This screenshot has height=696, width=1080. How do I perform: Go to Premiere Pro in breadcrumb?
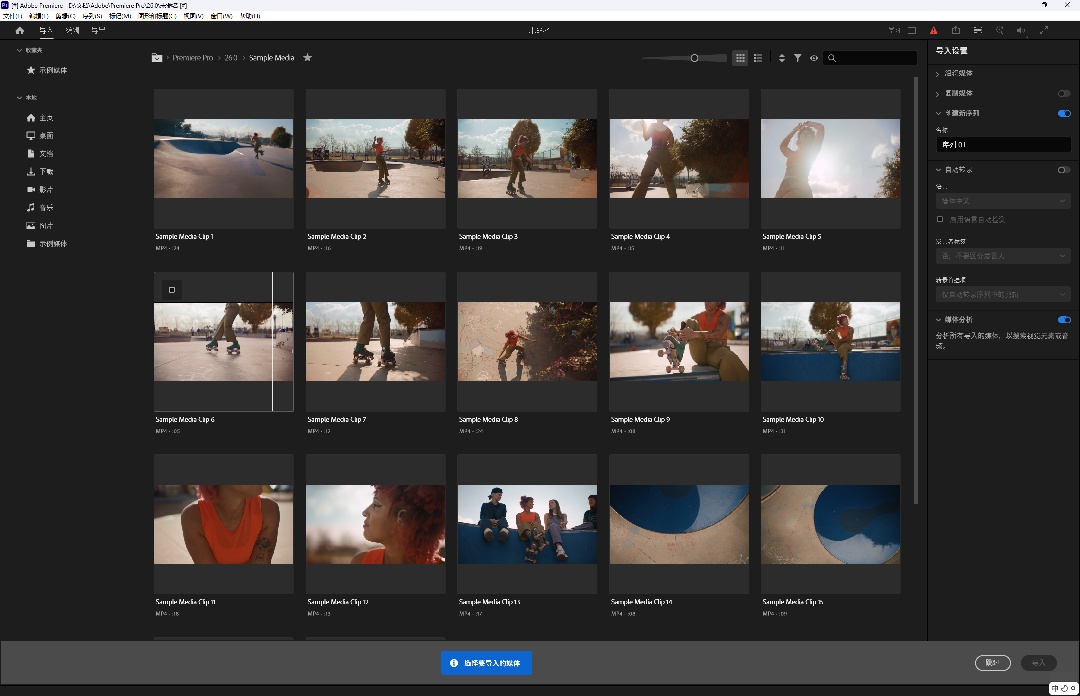(x=192, y=58)
